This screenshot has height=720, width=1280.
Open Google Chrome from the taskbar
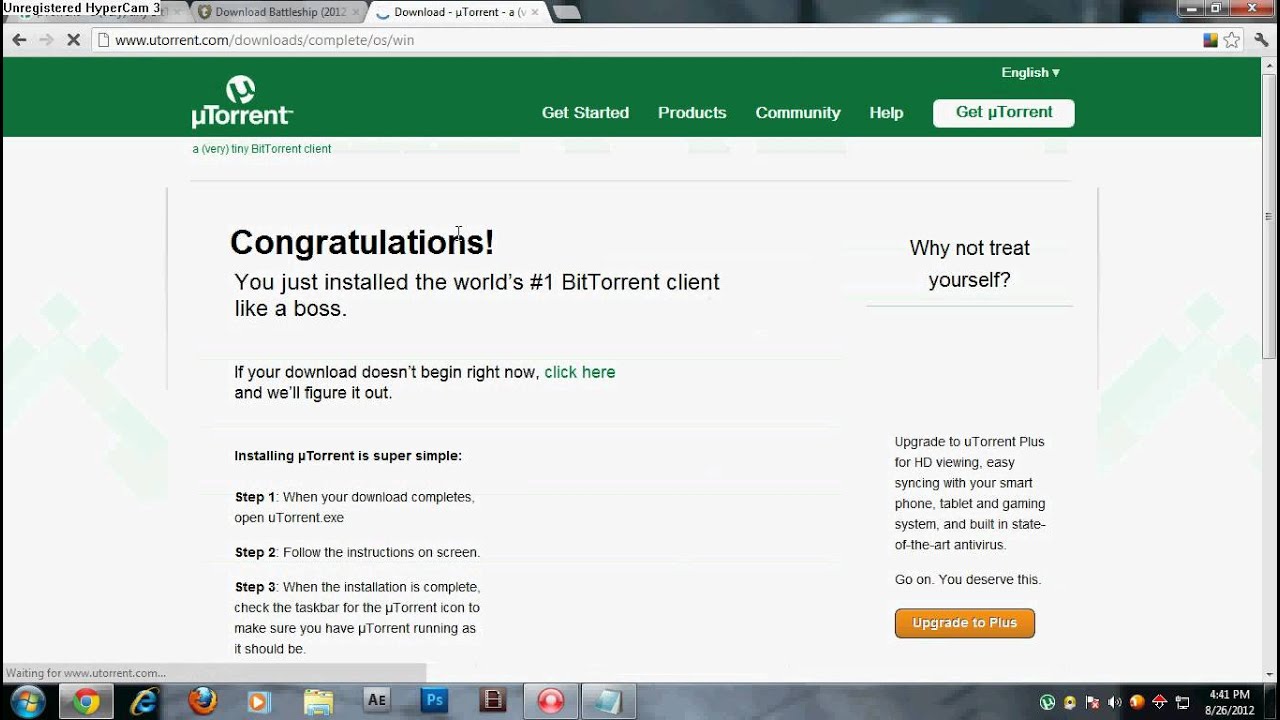coord(86,701)
